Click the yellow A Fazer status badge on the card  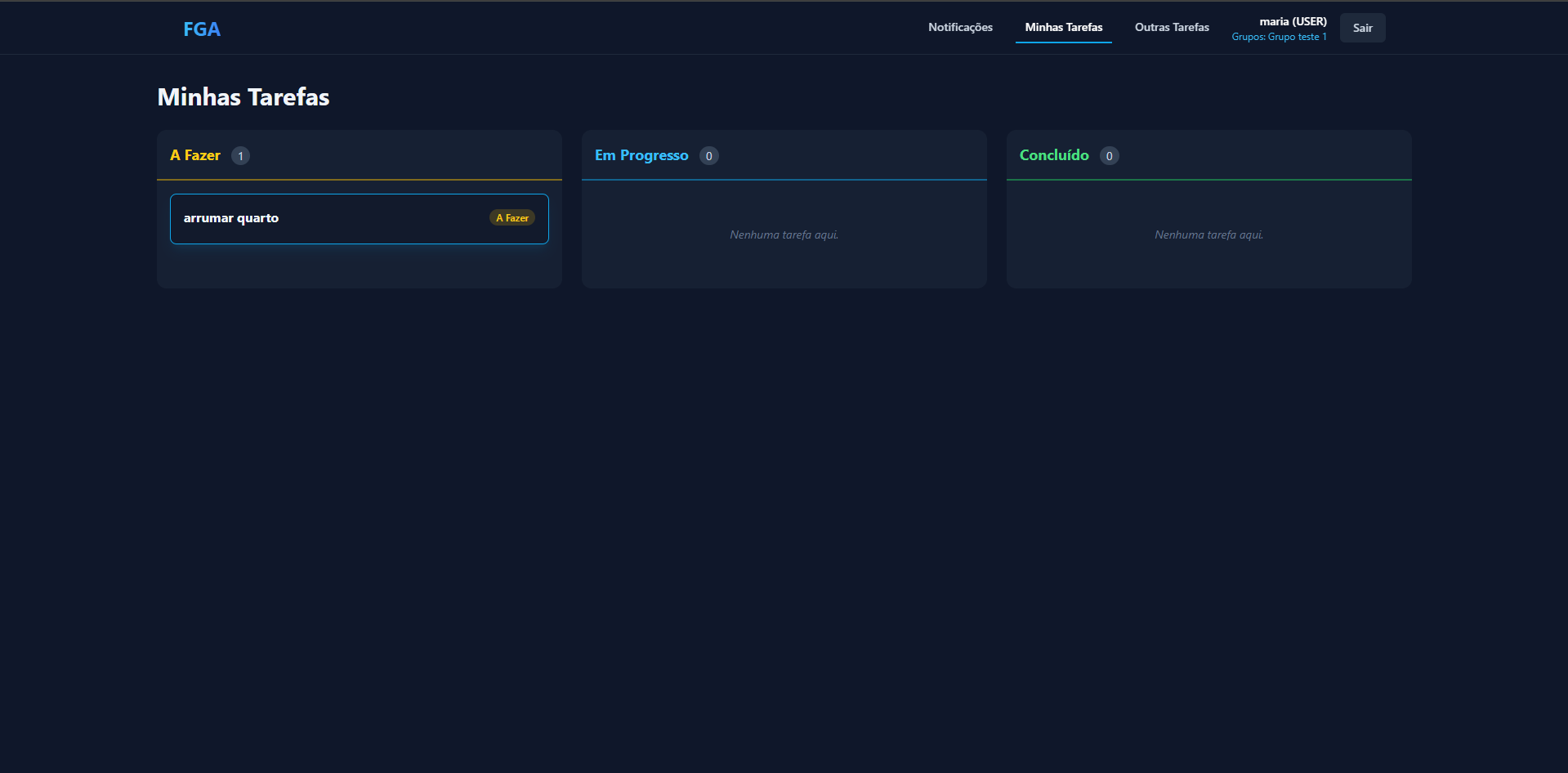pyautogui.click(x=512, y=218)
